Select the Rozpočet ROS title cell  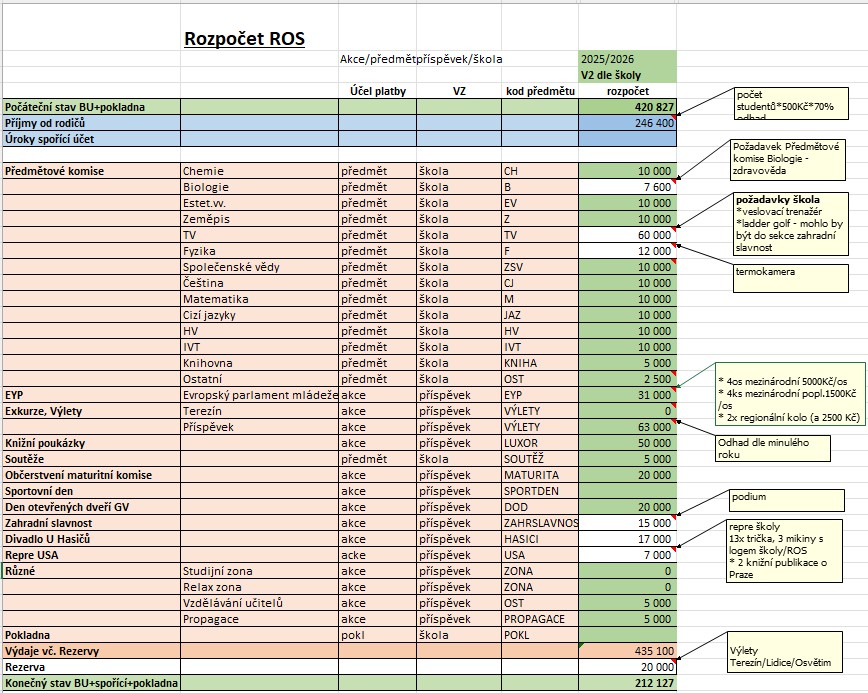[x=245, y=40]
